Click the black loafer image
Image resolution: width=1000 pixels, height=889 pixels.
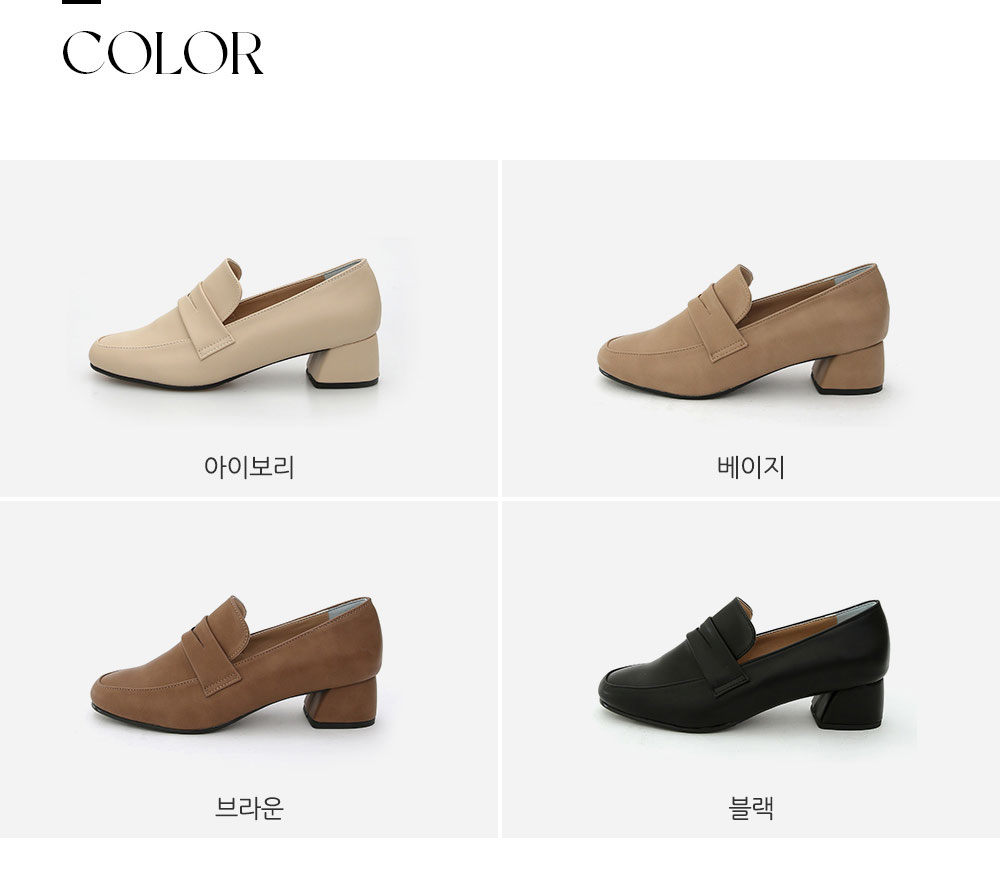click(x=744, y=665)
